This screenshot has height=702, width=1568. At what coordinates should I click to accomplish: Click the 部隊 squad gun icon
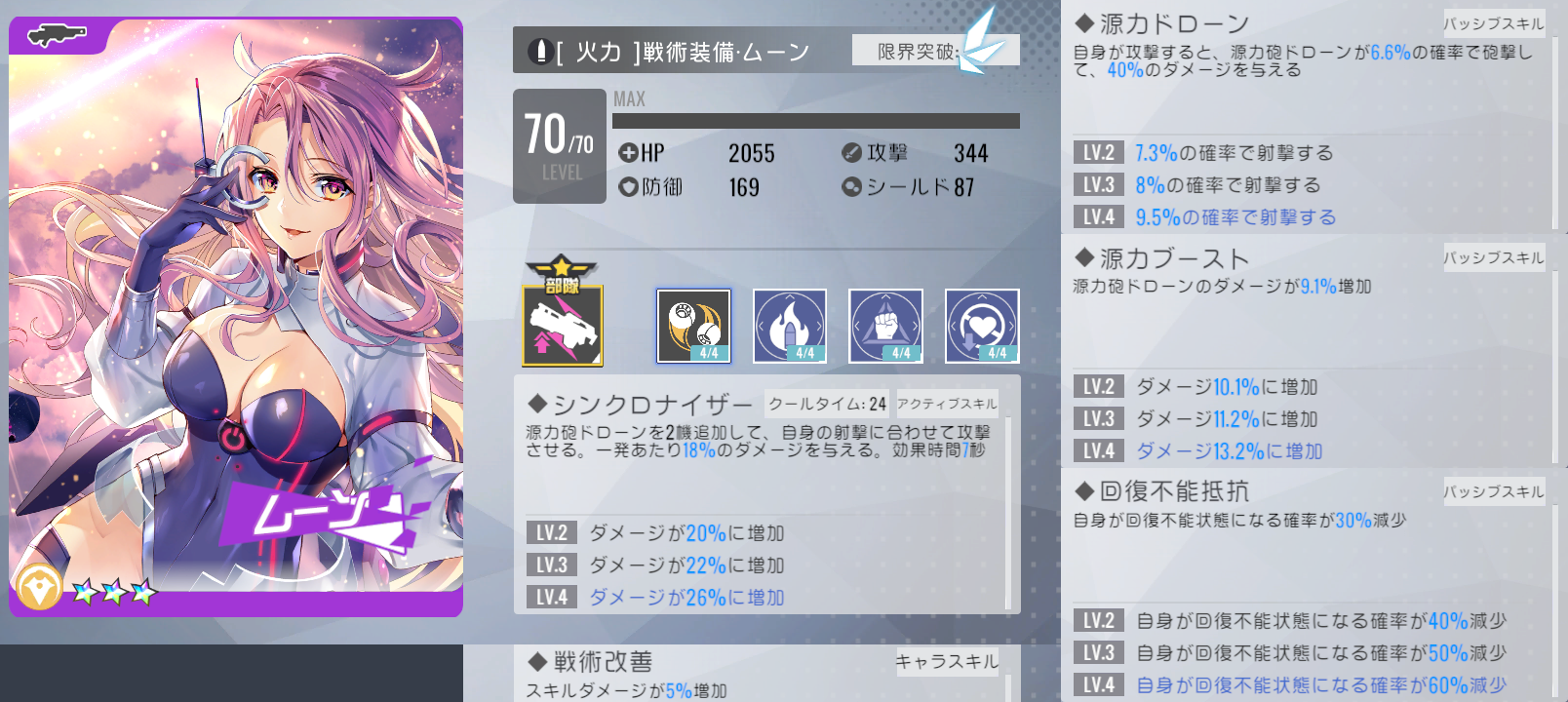563,325
